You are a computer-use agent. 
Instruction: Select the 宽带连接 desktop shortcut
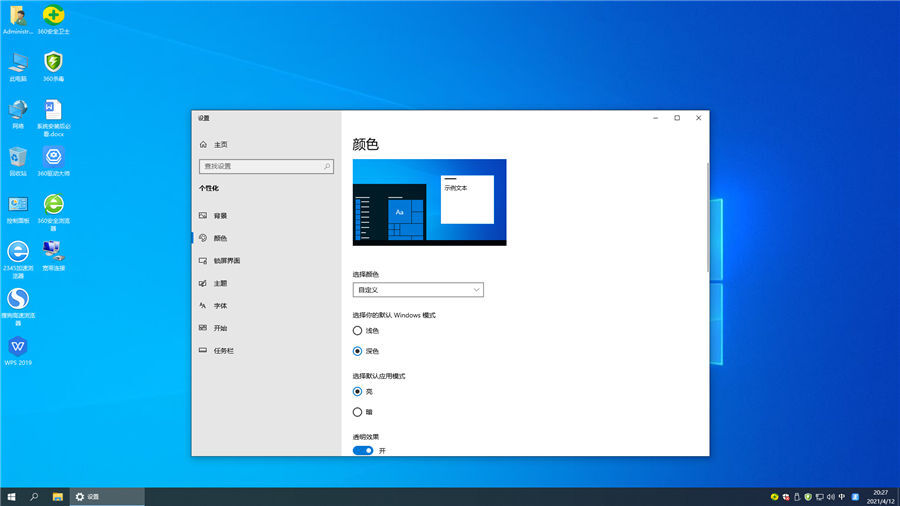53,256
